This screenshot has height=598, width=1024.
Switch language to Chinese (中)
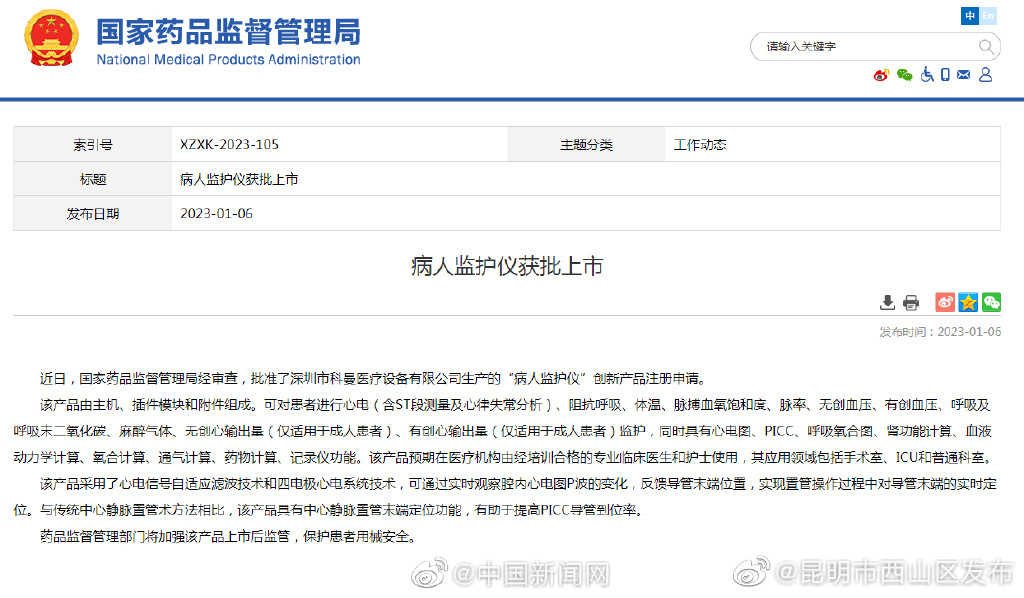969,16
